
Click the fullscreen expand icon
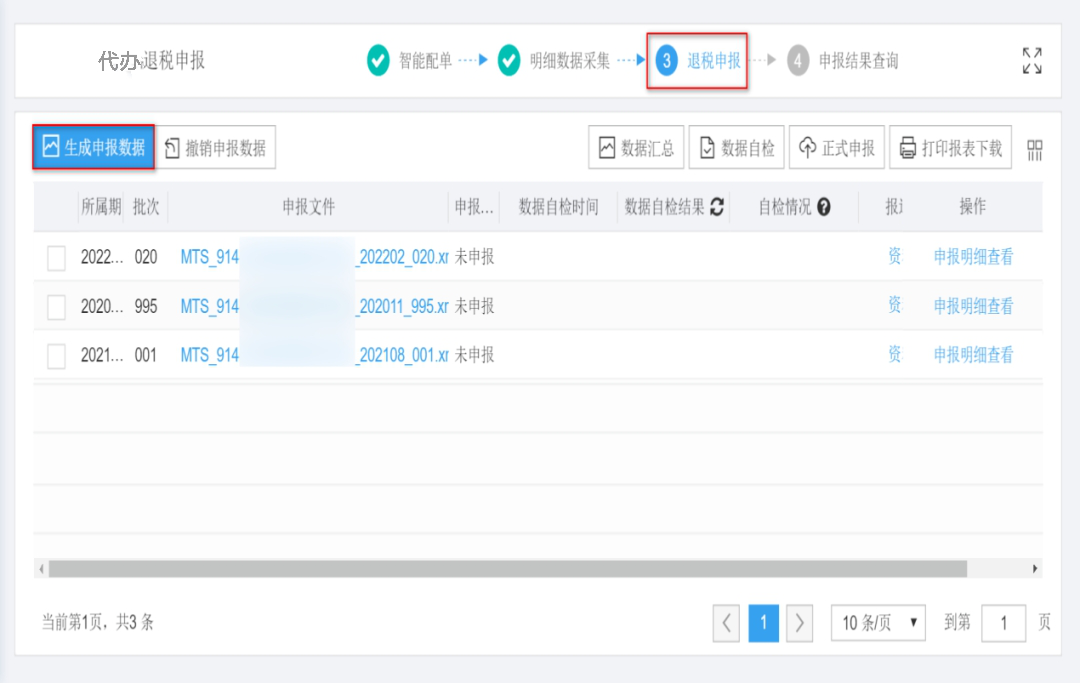(x=1032, y=61)
